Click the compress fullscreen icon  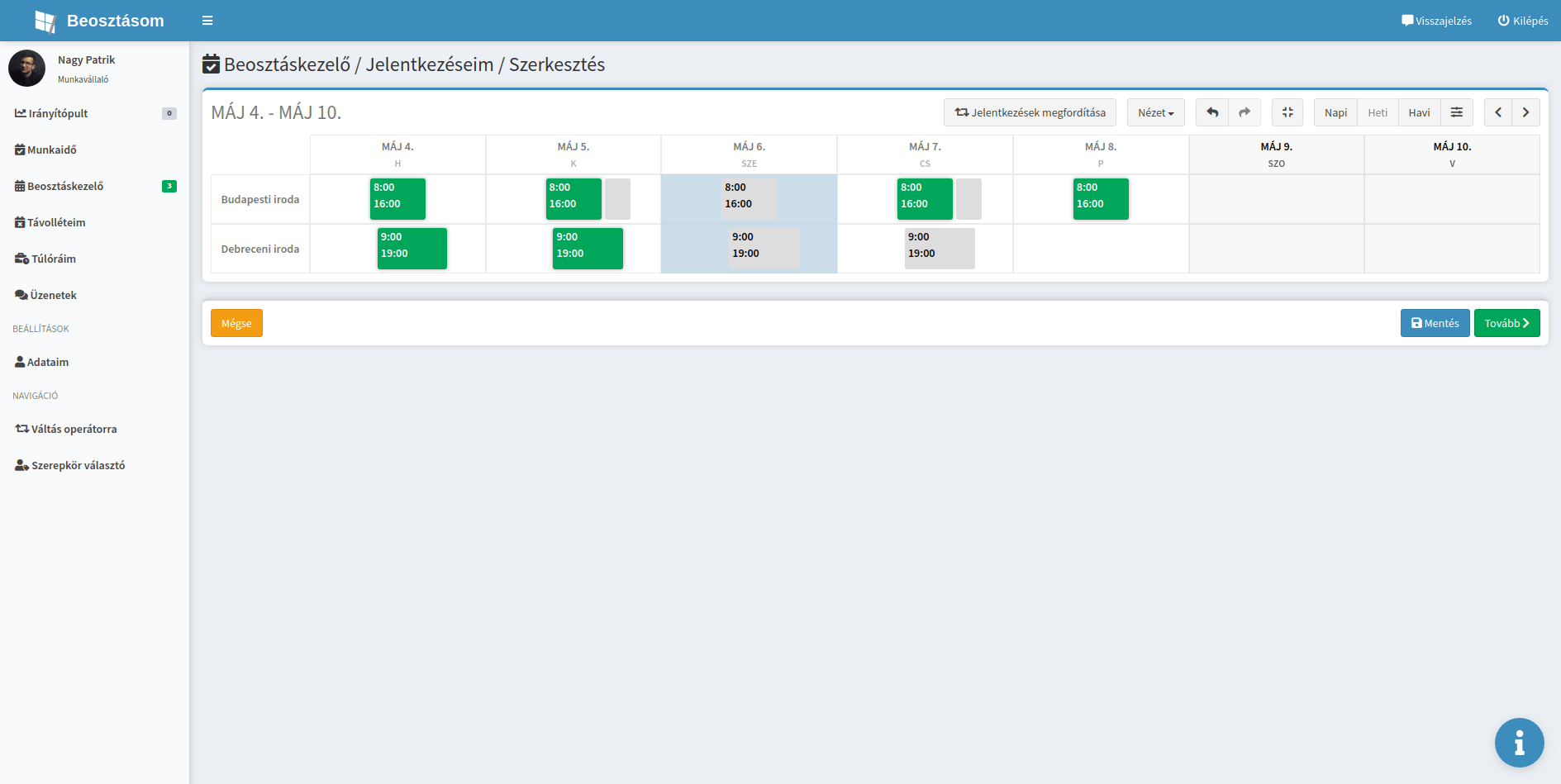[1287, 112]
